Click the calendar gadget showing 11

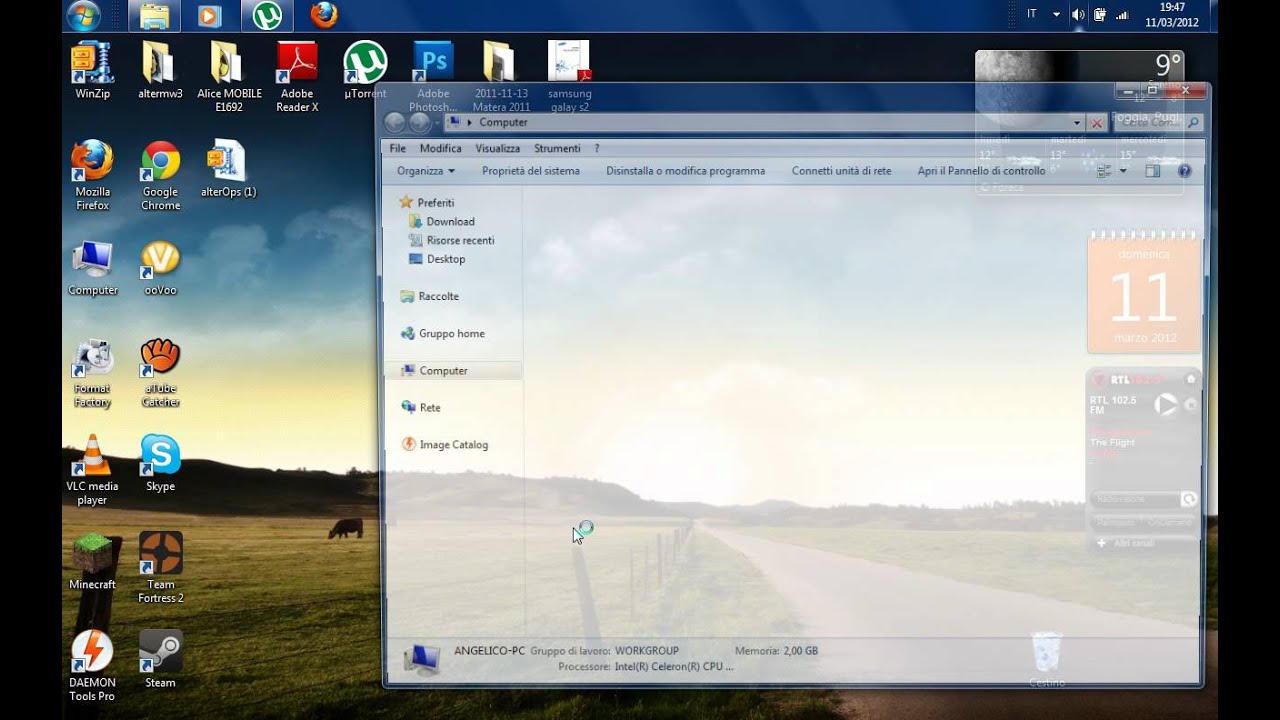[x=1143, y=291]
